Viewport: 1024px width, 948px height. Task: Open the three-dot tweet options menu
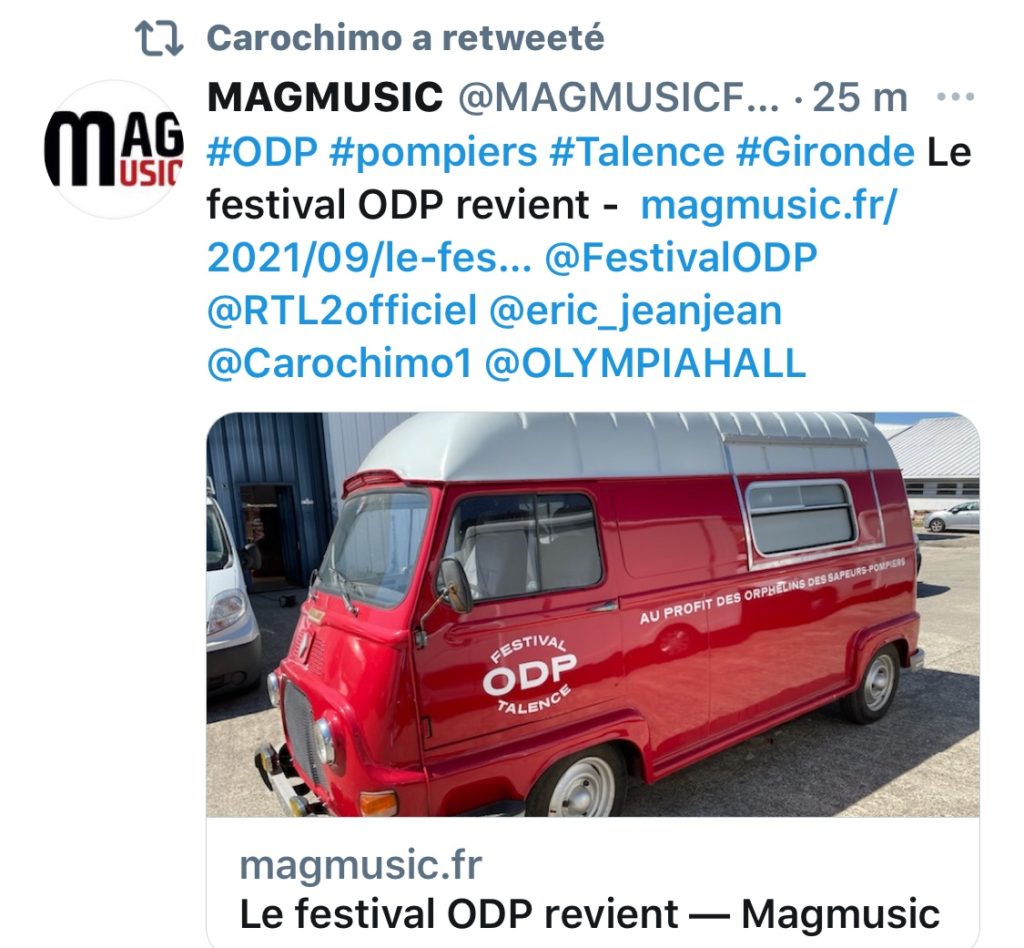[955, 97]
